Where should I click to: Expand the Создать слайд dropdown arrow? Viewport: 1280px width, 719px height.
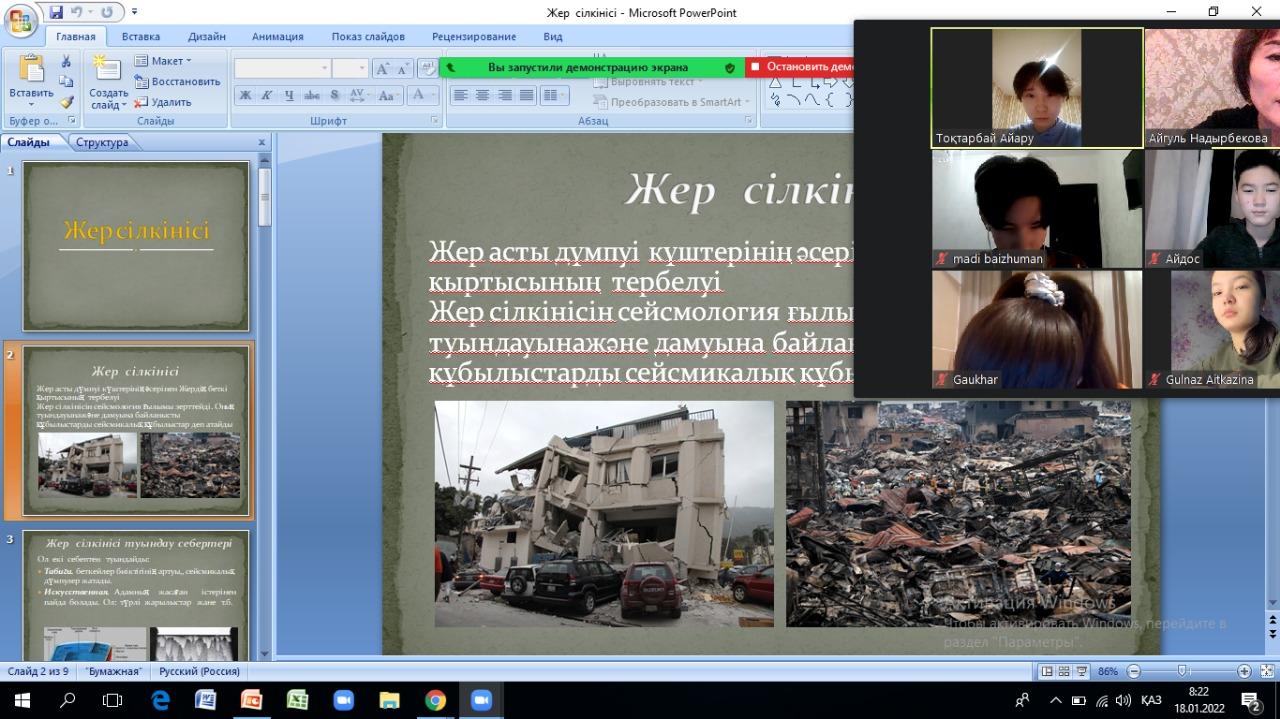[123, 105]
